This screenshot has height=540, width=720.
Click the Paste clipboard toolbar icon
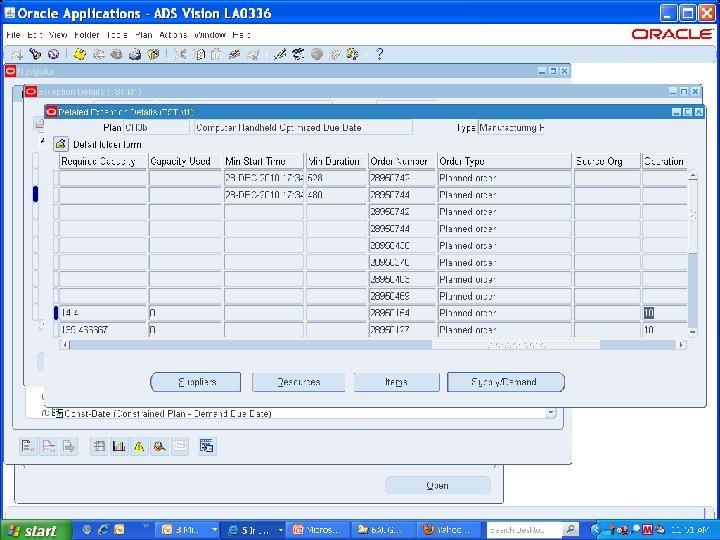[x=216, y=55]
